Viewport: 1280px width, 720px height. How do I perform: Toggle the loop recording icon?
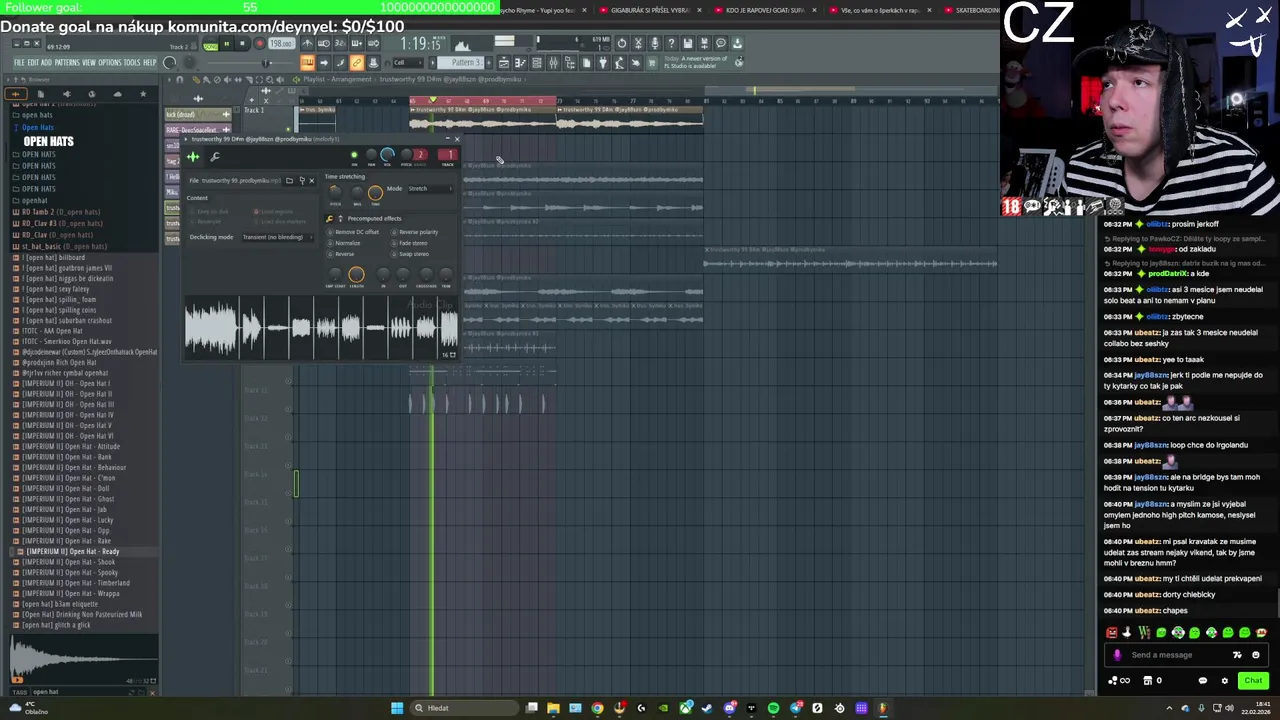point(372,43)
